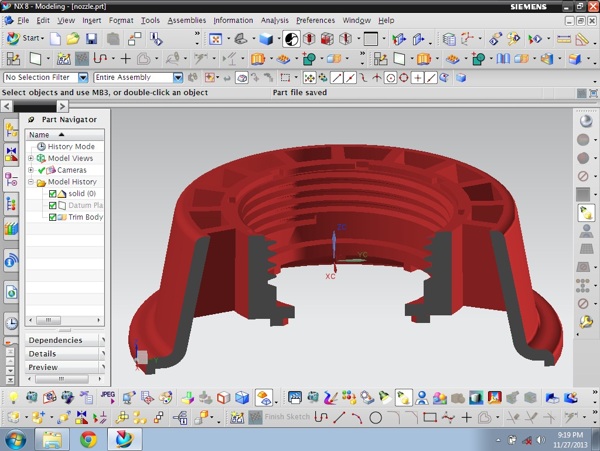
Task: Select the Circle sketch tool icon
Action: coord(375,417)
